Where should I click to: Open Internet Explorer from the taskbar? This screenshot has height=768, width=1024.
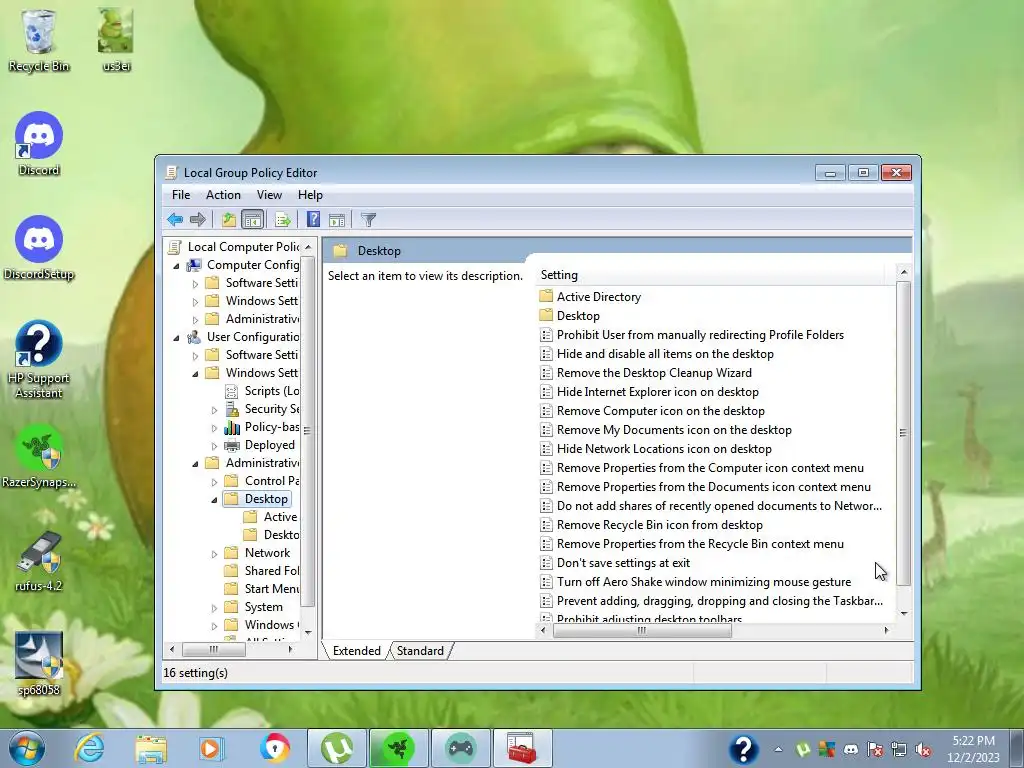tap(89, 748)
